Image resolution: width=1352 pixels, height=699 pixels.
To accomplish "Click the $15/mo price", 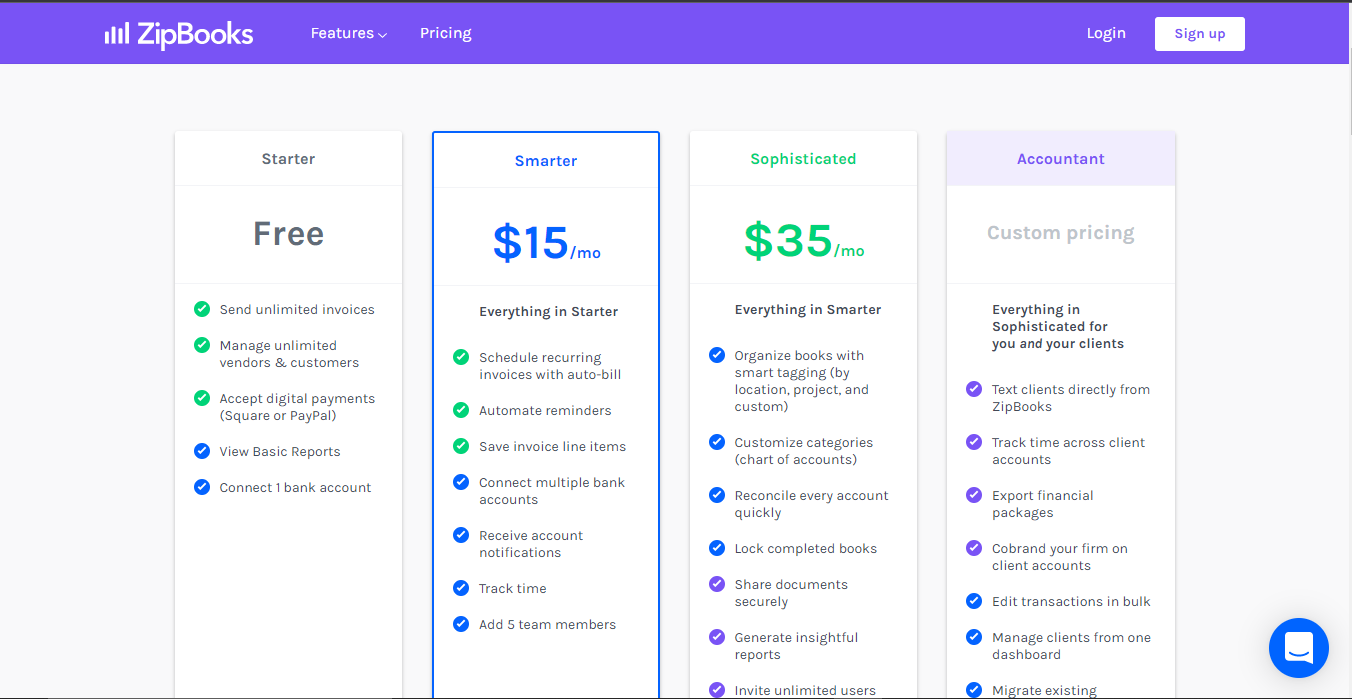I will tap(546, 242).
